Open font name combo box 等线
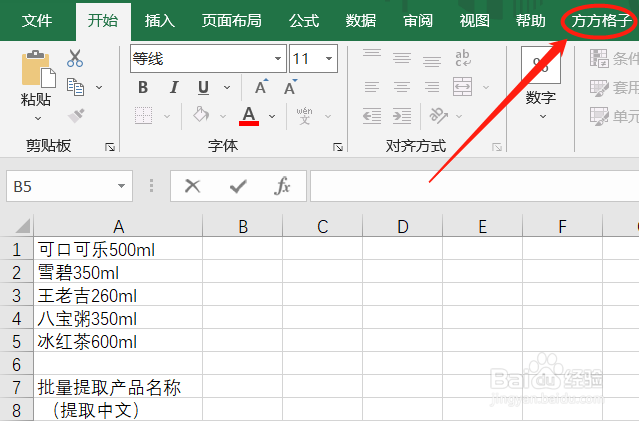The height and width of the screenshot is (421, 639). [x=208, y=59]
